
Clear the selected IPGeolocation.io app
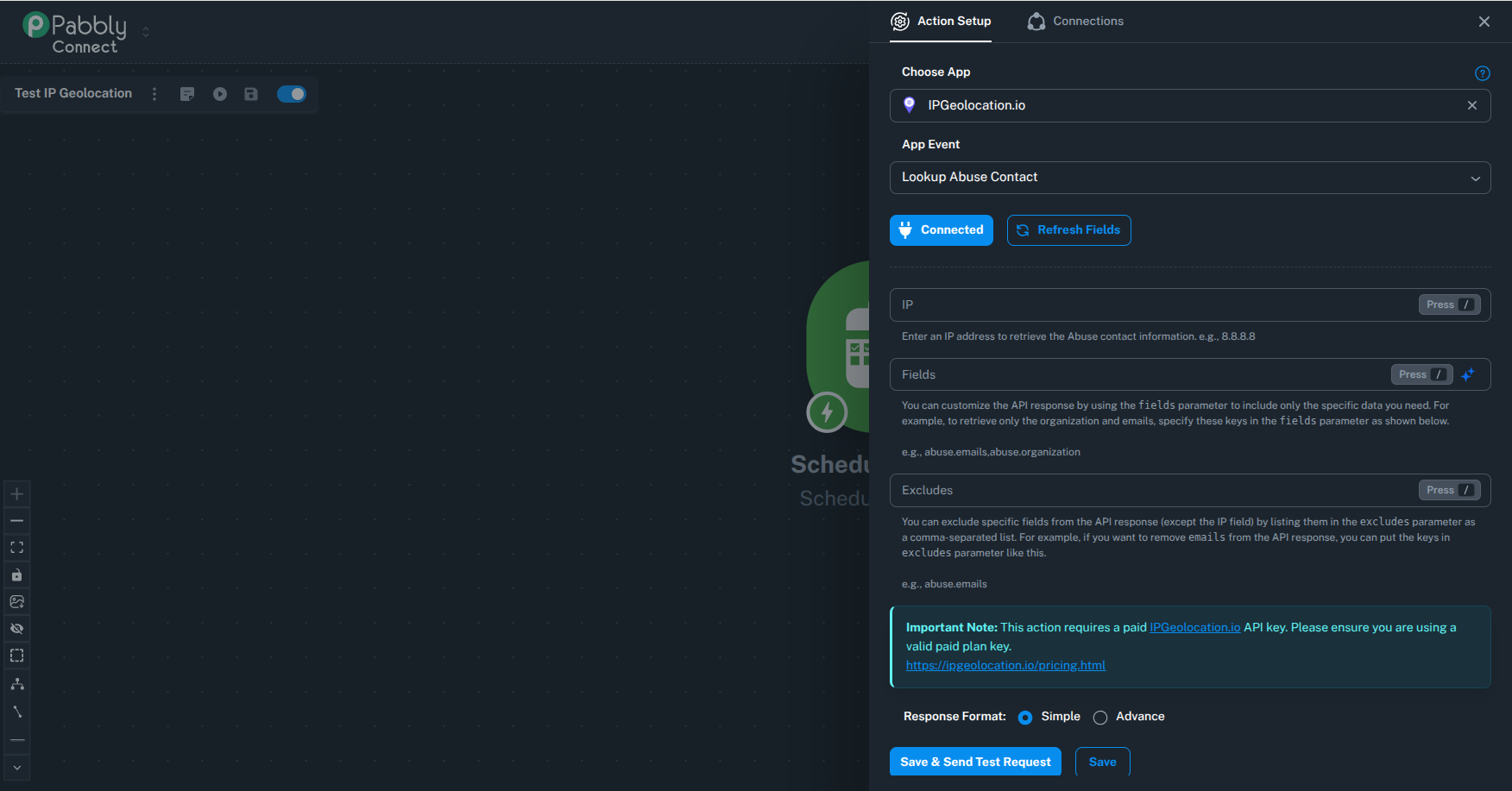click(1472, 105)
